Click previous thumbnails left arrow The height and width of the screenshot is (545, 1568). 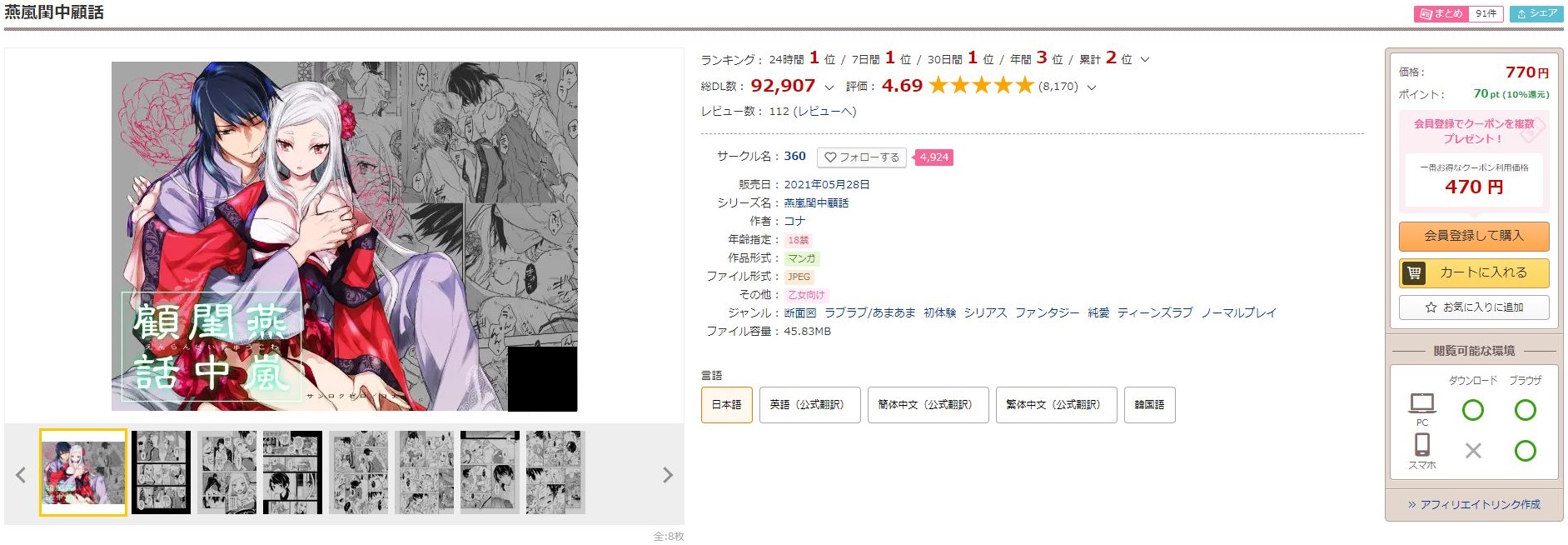pyautogui.click(x=21, y=475)
